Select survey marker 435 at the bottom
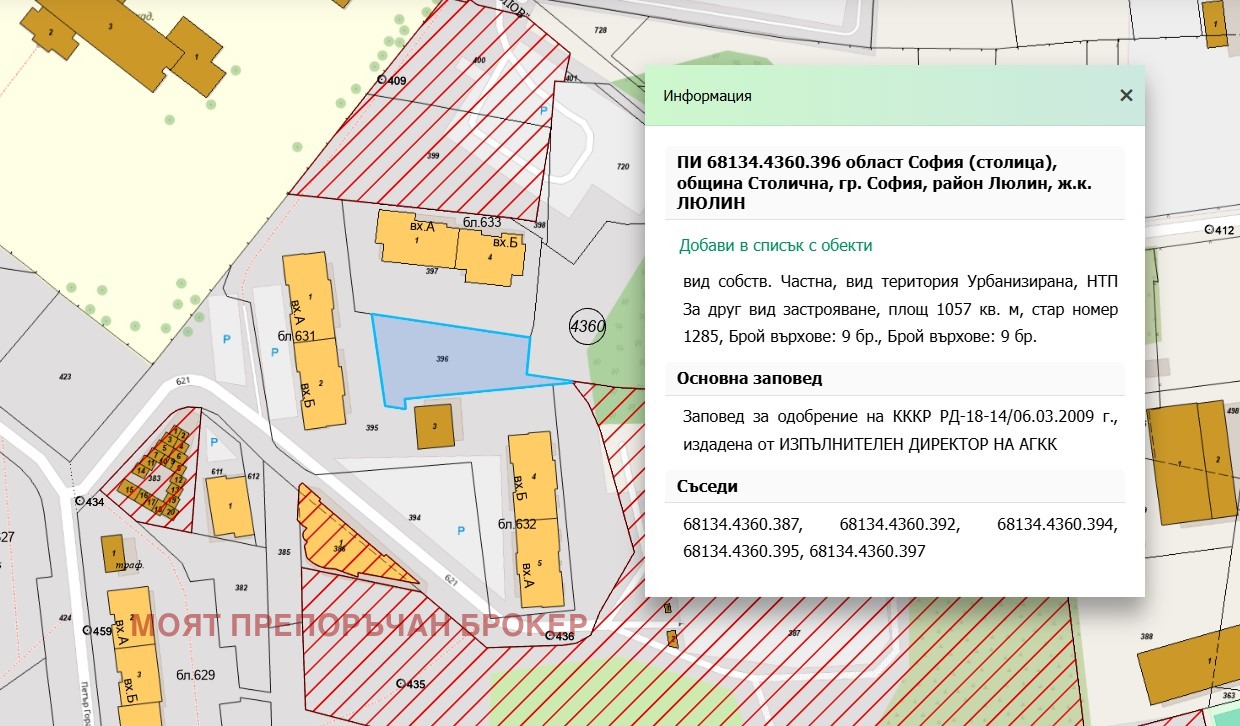 [399, 682]
